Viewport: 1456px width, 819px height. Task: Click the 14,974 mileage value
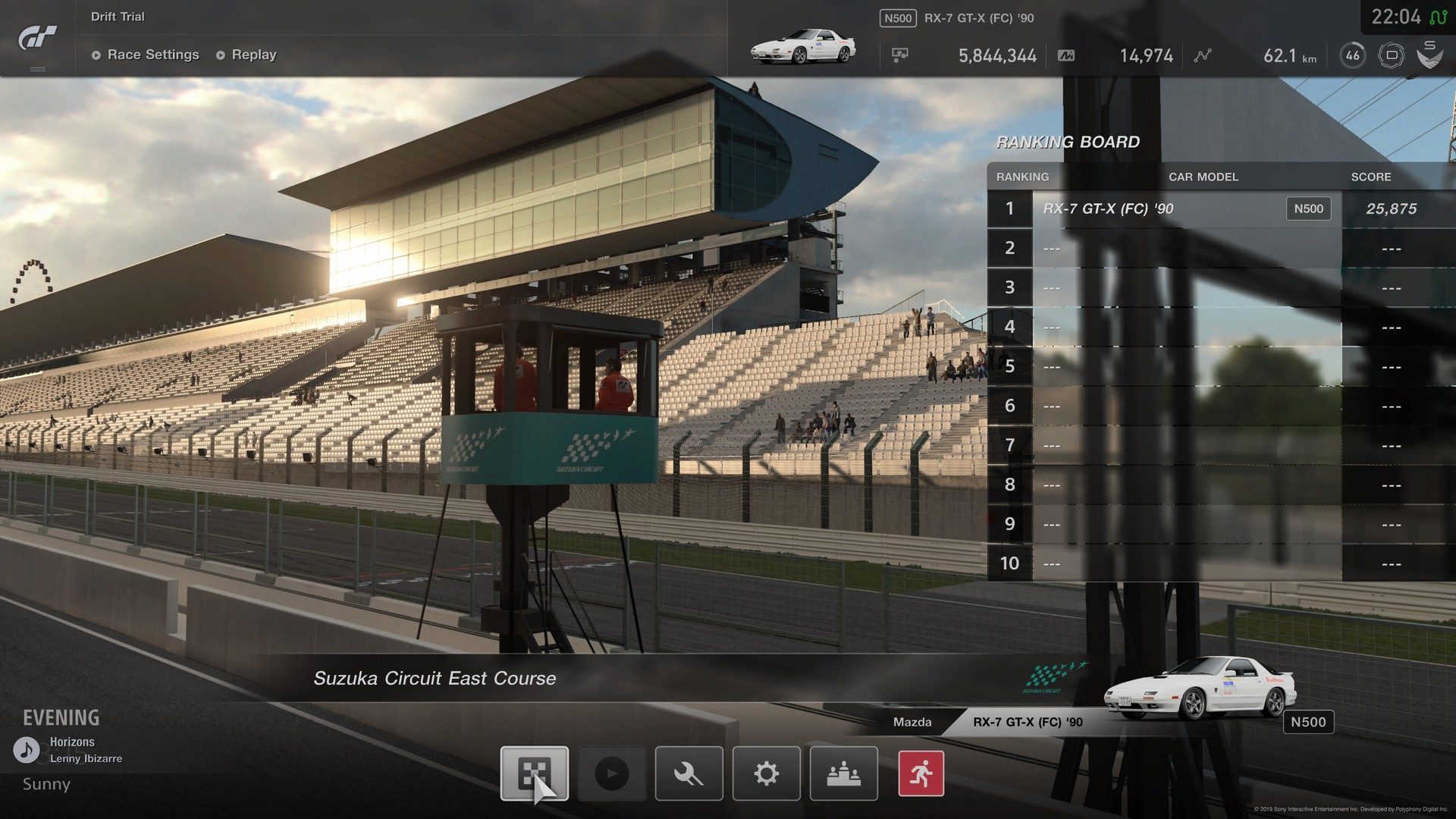(1146, 55)
